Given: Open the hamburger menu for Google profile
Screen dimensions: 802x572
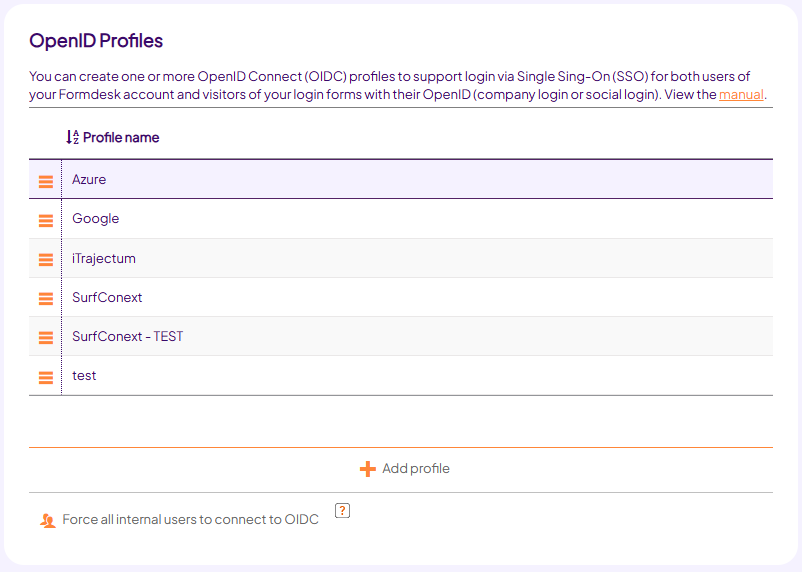Looking at the screenshot, I should (46, 221).
